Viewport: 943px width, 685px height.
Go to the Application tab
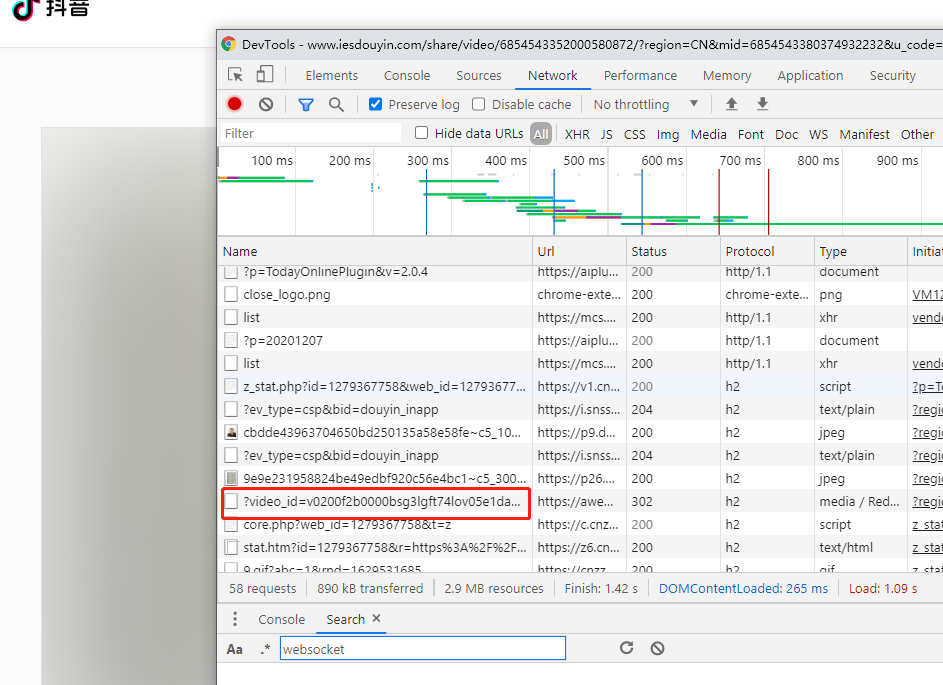(x=810, y=75)
